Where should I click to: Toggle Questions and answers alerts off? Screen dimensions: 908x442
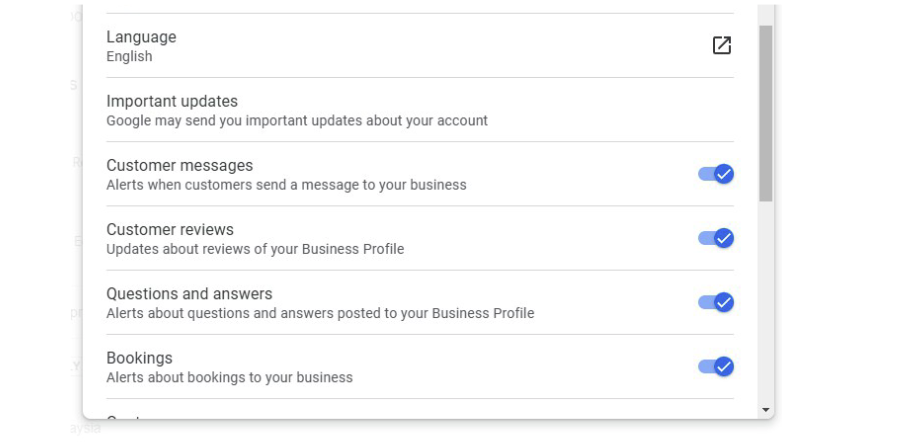pyautogui.click(x=716, y=302)
